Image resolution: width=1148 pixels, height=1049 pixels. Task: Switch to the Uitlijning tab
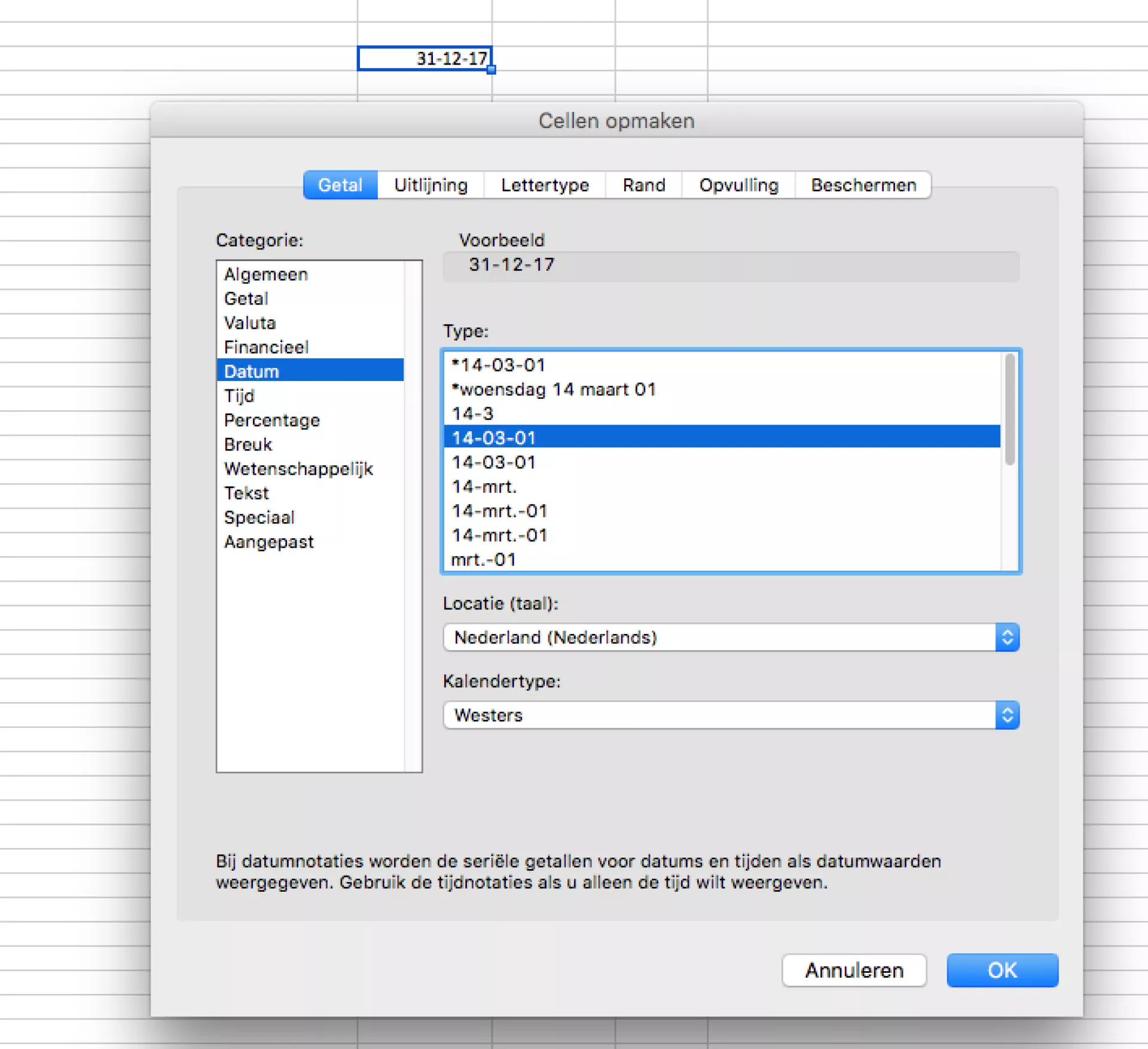coord(430,185)
